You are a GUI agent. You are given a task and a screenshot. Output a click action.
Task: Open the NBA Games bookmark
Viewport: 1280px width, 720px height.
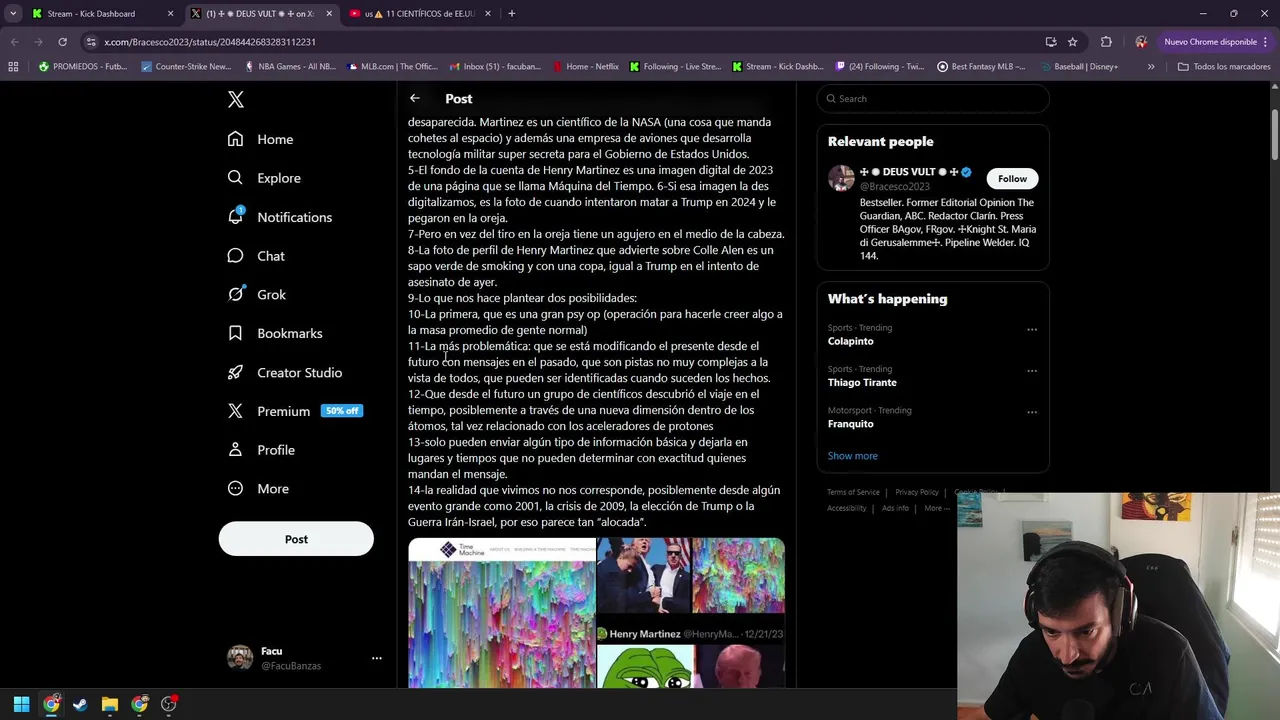click(291, 67)
